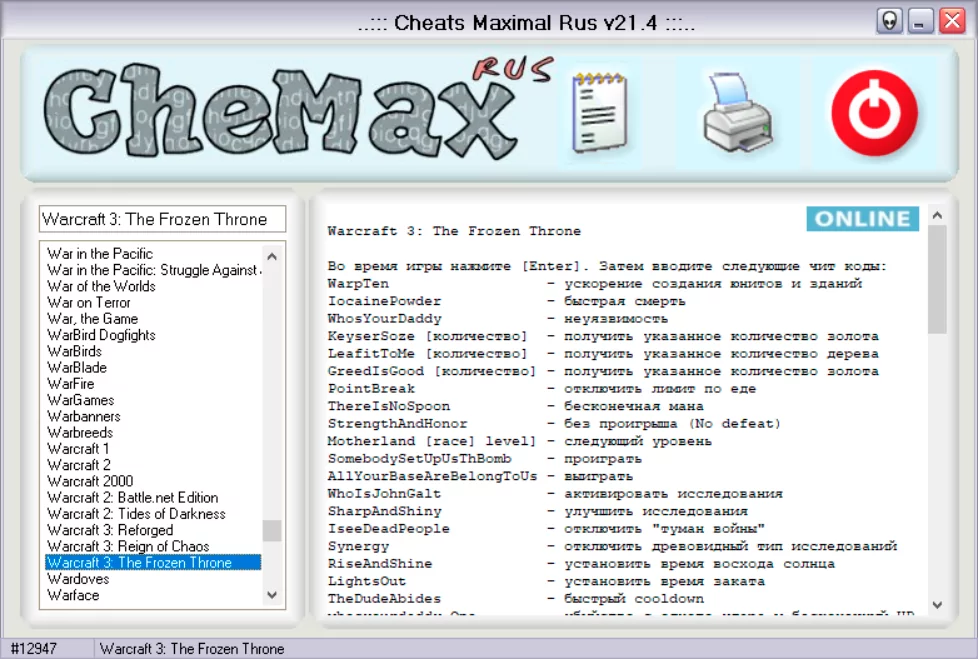This screenshot has height=659, width=978.
Task: Click status bar game title text
Action: (192, 648)
